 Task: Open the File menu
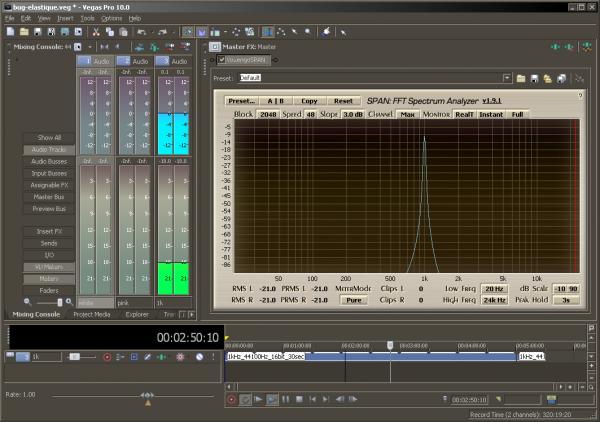point(10,18)
